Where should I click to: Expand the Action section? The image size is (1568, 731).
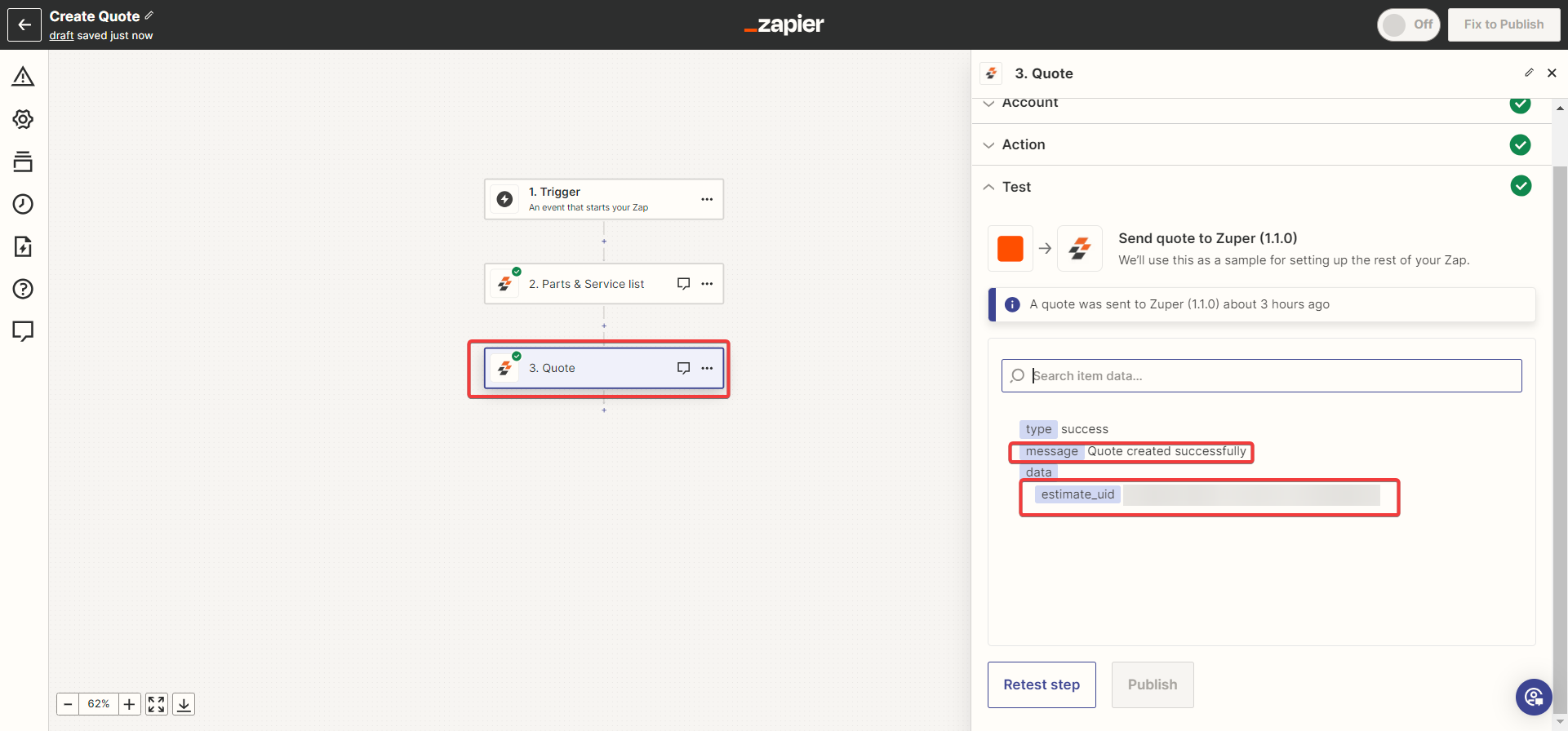pos(1261,144)
